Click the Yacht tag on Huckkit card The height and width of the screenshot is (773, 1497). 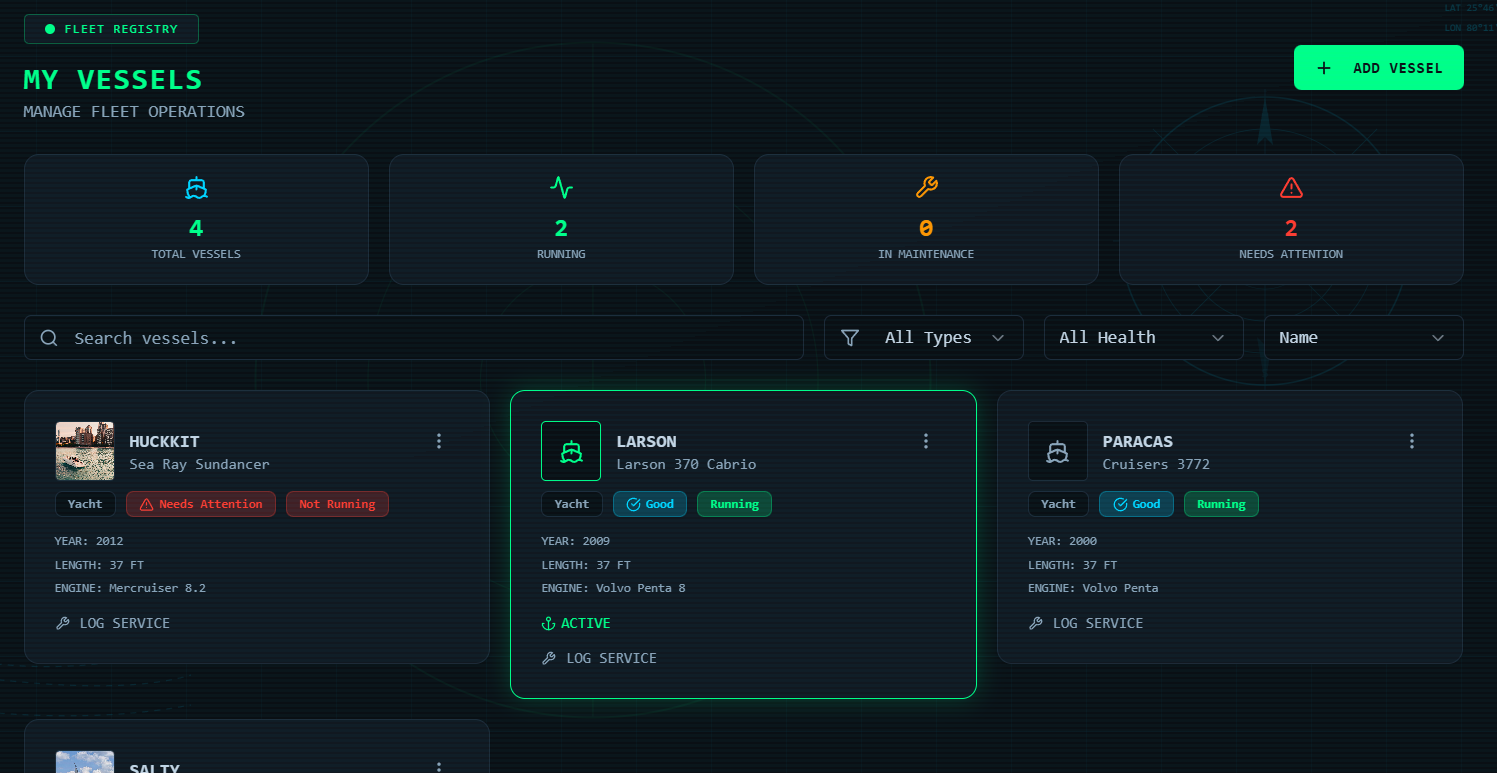pyautogui.click(x=85, y=504)
